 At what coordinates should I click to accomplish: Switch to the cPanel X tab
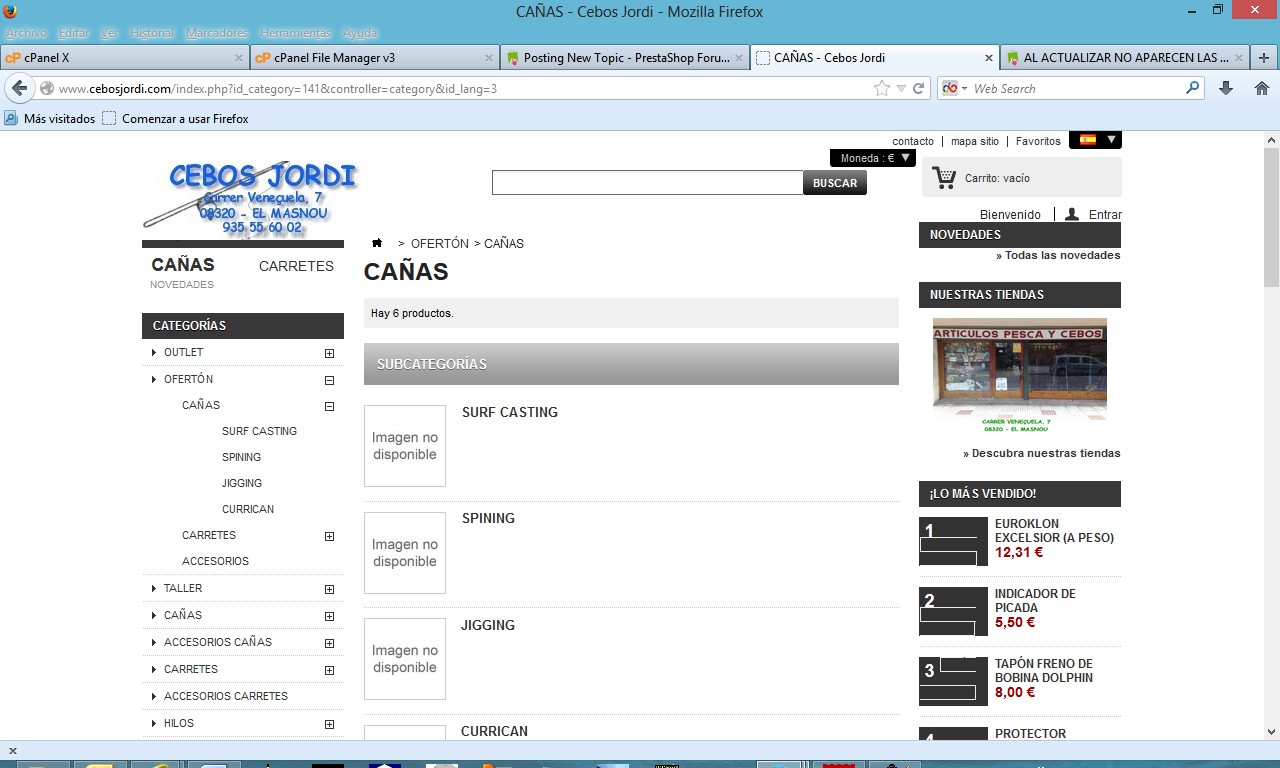point(124,58)
